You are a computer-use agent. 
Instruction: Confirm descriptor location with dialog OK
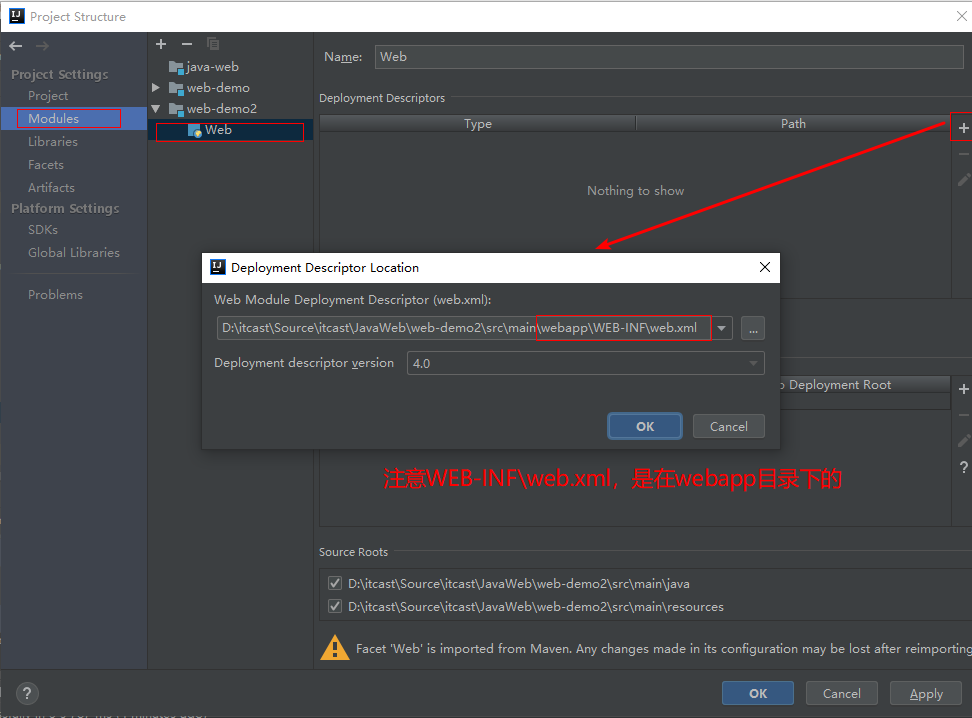click(x=645, y=426)
